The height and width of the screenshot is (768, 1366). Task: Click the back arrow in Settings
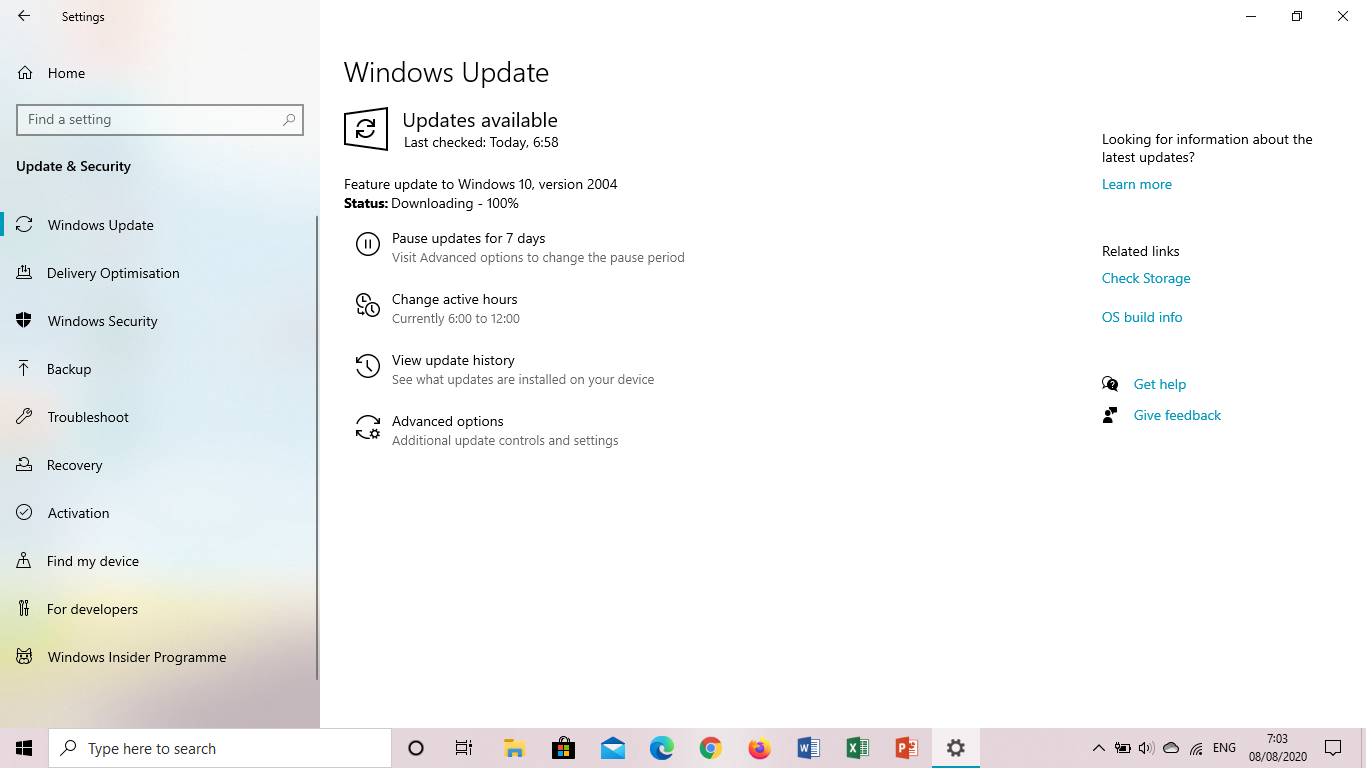pyautogui.click(x=24, y=16)
